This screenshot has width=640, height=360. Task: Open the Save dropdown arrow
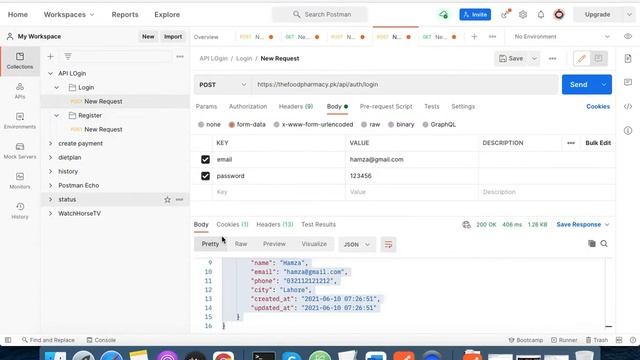(534, 59)
